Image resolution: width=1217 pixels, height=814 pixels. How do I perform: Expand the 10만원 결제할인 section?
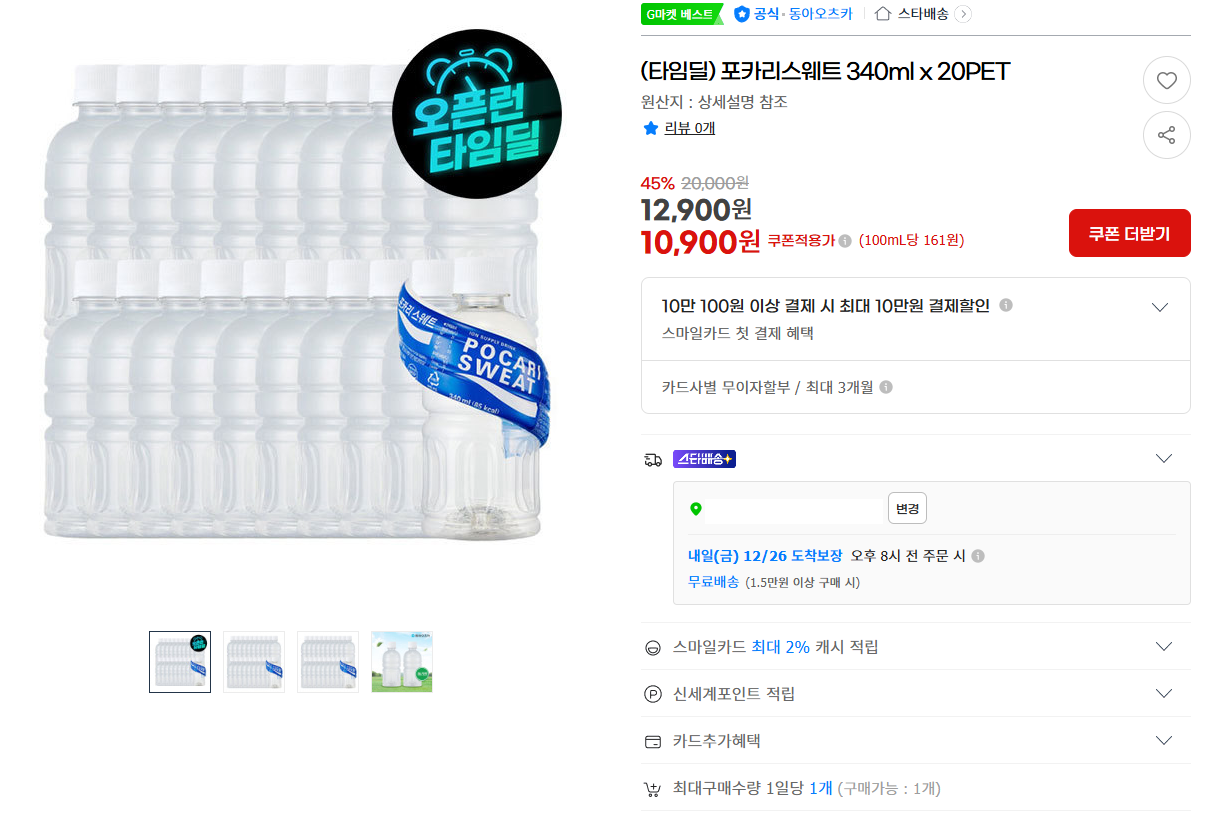(1159, 307)
